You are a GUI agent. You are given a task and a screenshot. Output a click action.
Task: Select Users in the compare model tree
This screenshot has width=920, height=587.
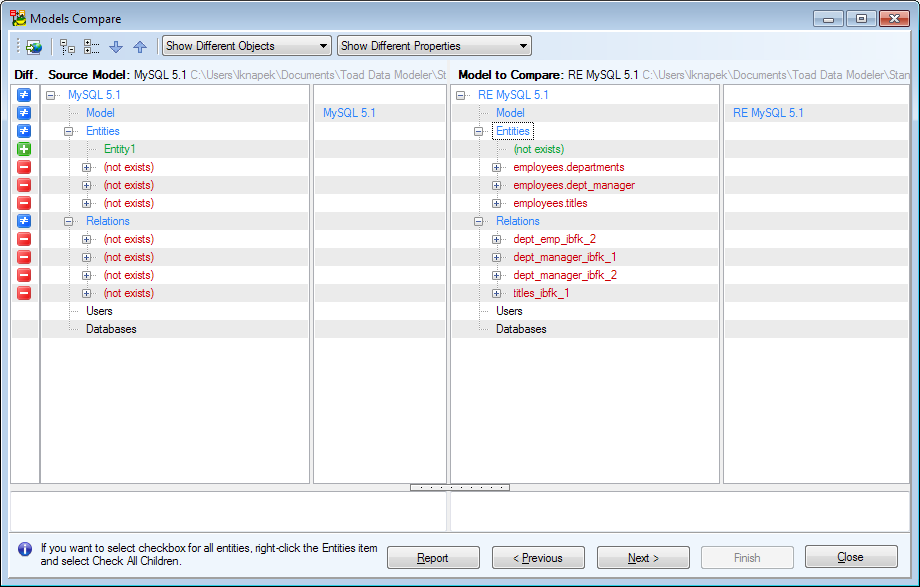509,311
